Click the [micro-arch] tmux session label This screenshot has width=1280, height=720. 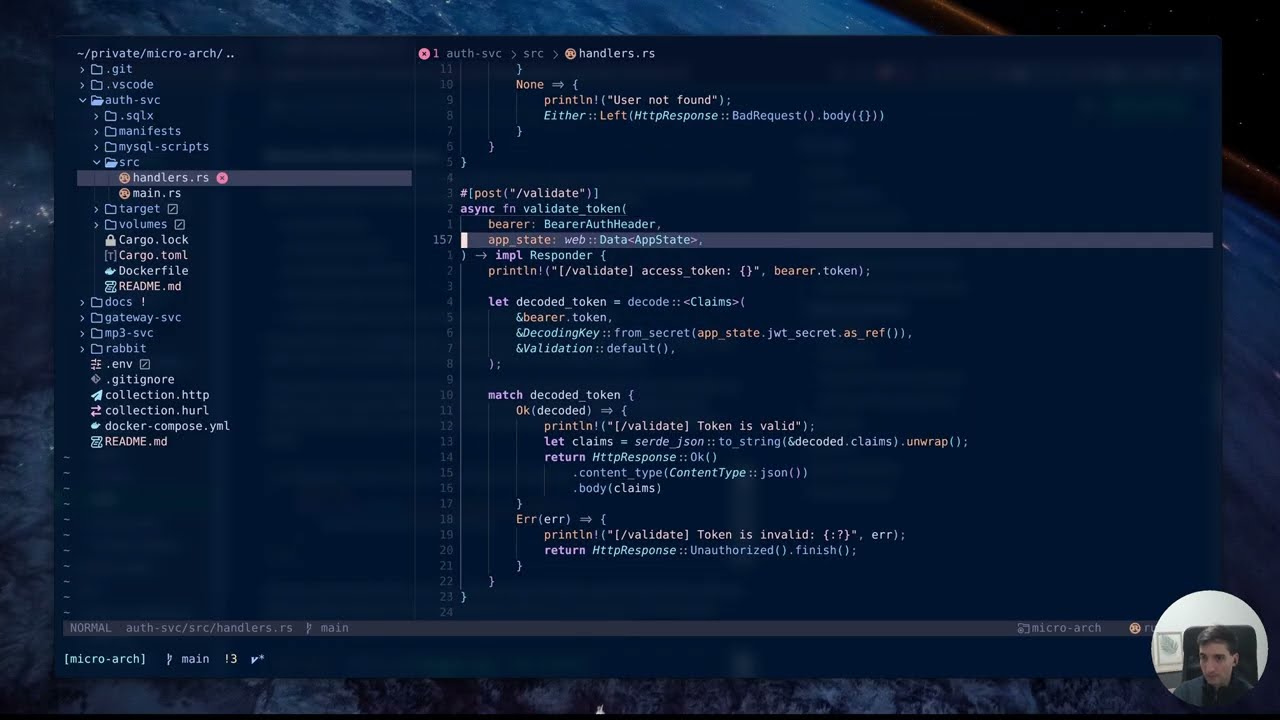pyautogui.click(x=105, y=659)
